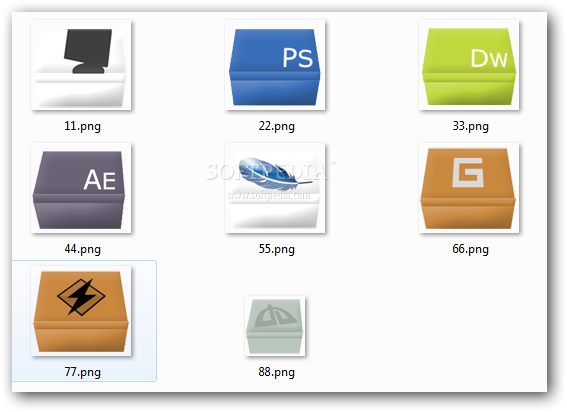
Task: Click the 11.png file name
Action: (82, 126)
